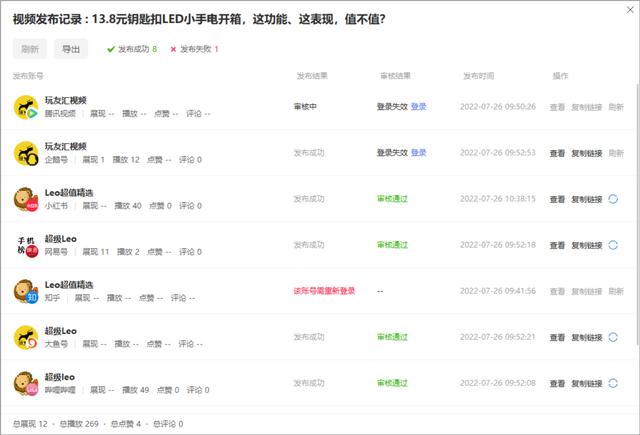This screenshot has width=640, height=435.
Task: Click the 导出 button
Action: pos(71,49)
